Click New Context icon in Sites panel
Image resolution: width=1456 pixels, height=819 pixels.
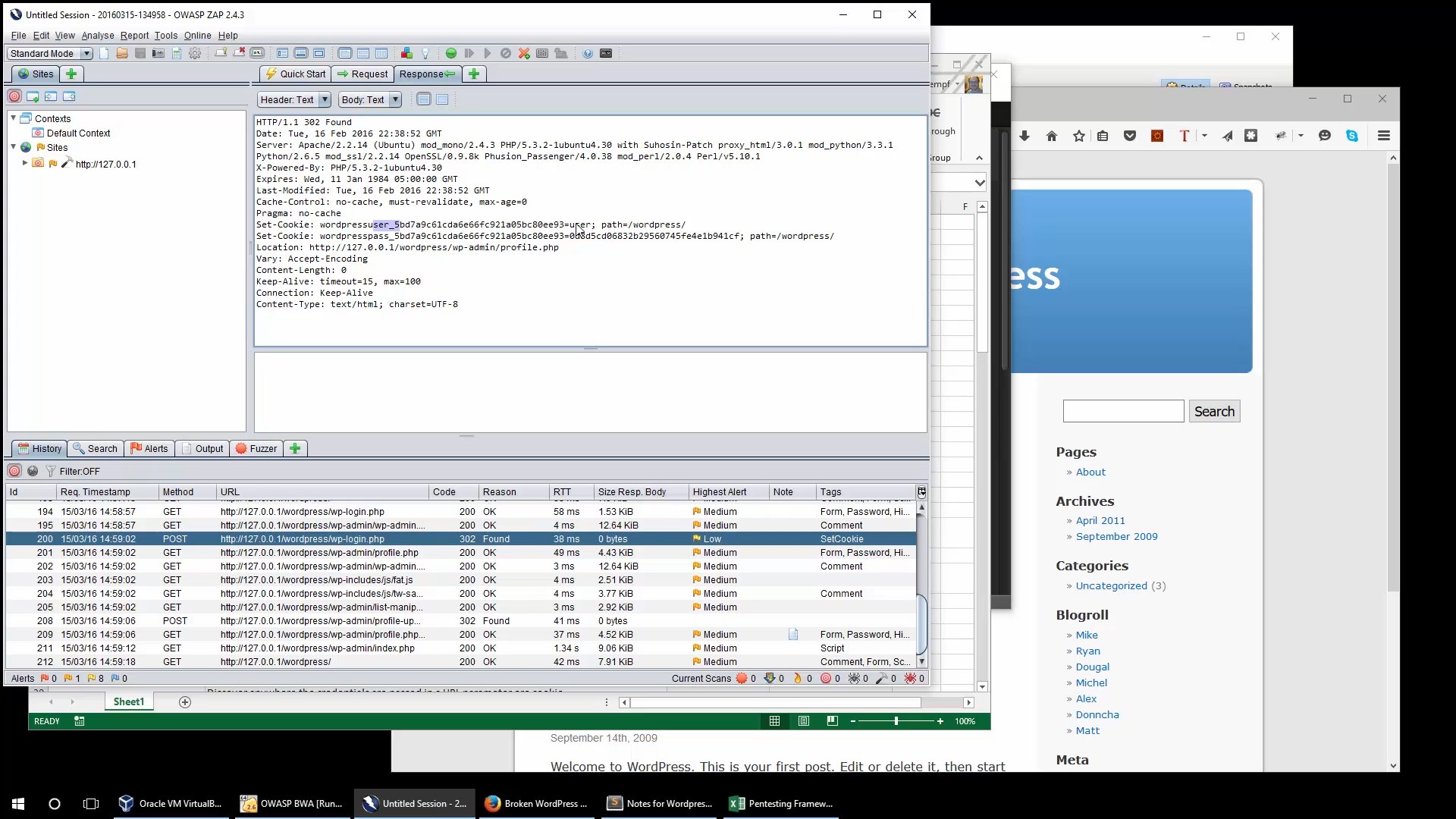[x=33, y=96]
